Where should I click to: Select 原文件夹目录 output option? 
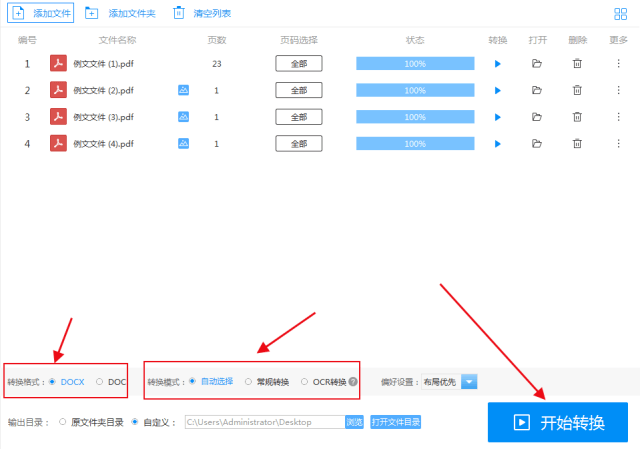62,422
